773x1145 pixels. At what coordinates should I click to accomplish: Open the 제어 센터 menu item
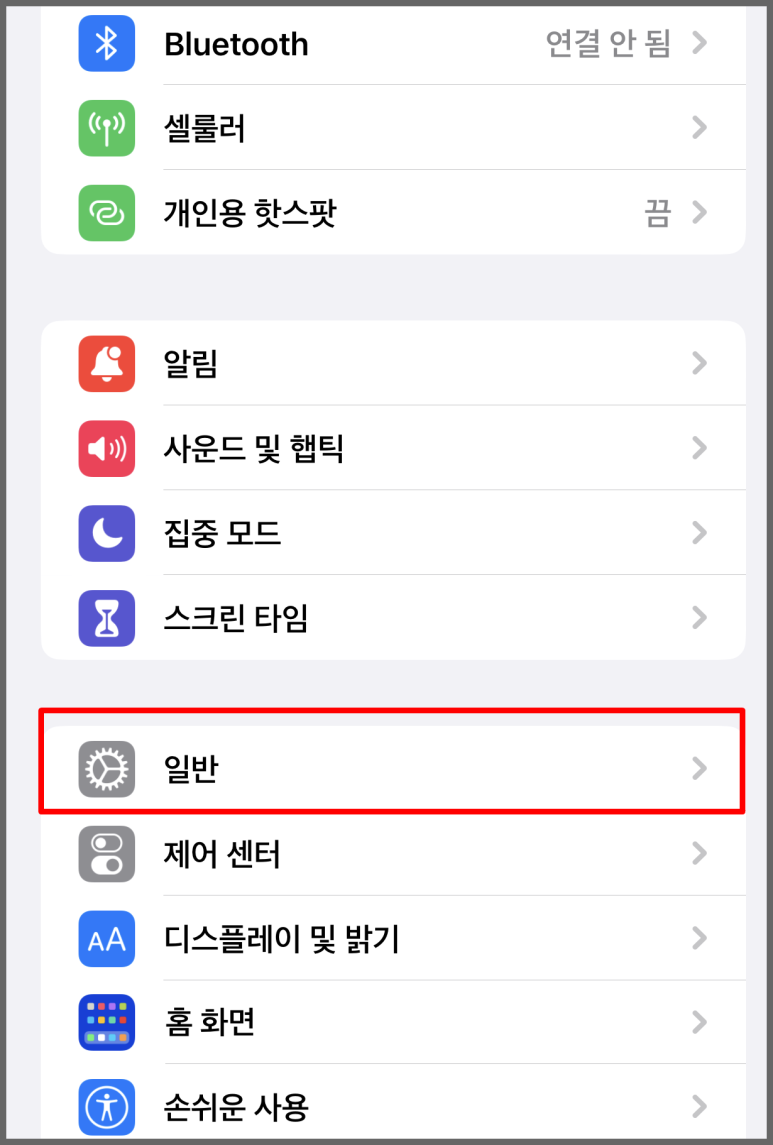click(393, 854)
